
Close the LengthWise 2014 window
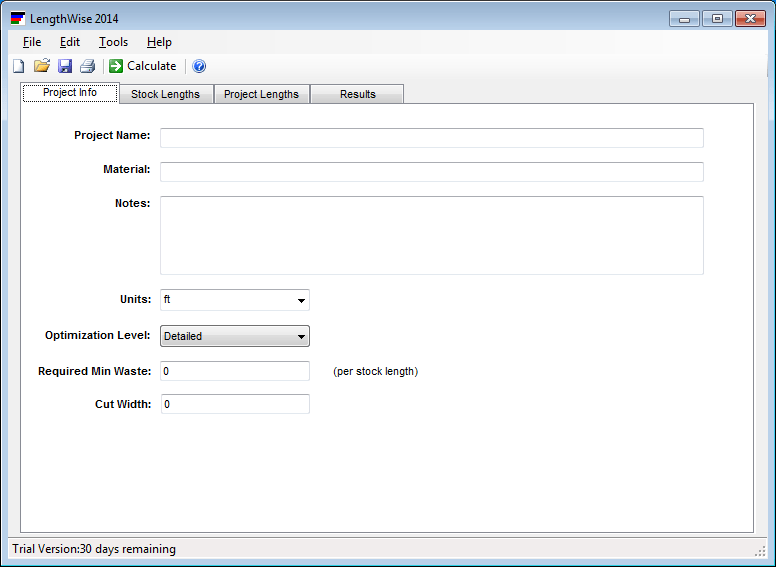[x=750, y=19]
